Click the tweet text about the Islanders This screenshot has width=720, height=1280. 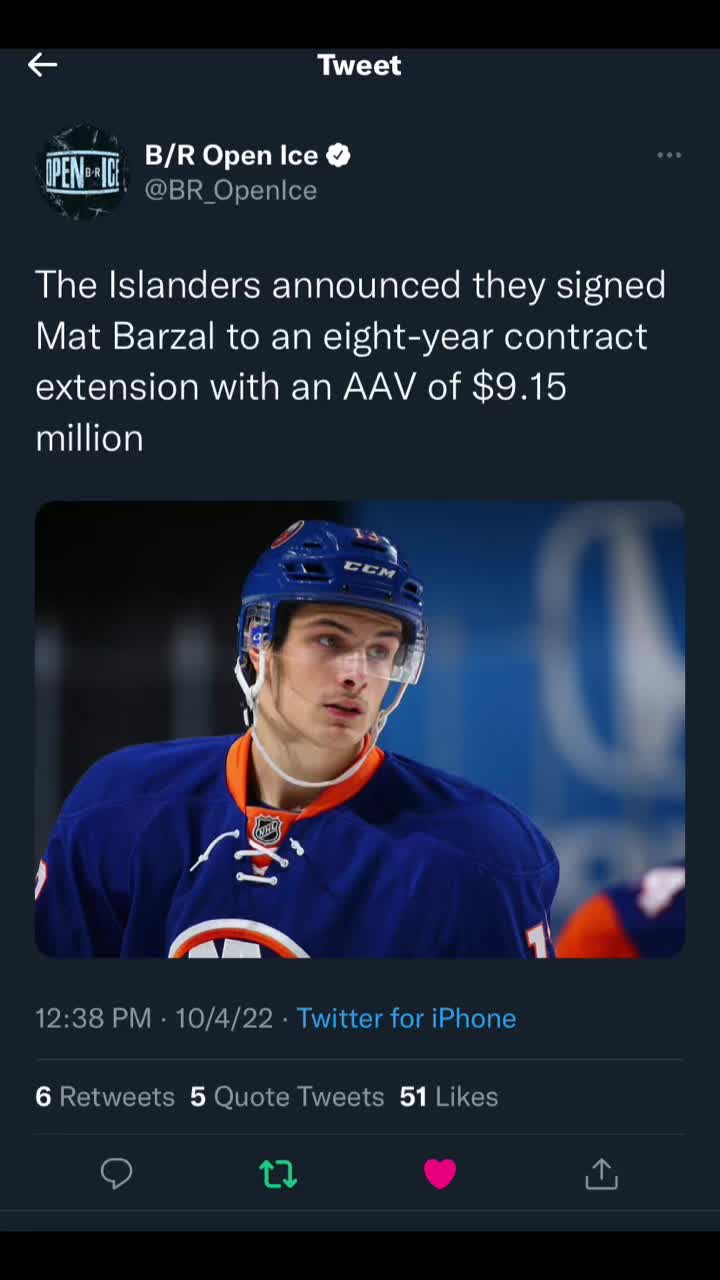(350, 360)
